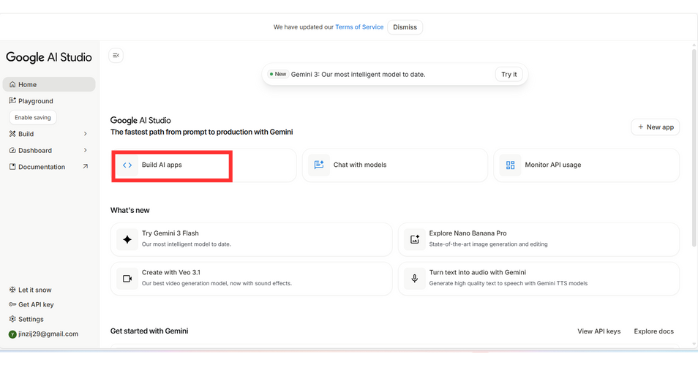The image size is (698, 365).
Task: Click the image icon on Explore Nano Banana Pro
Action: (x=414, y=239)
